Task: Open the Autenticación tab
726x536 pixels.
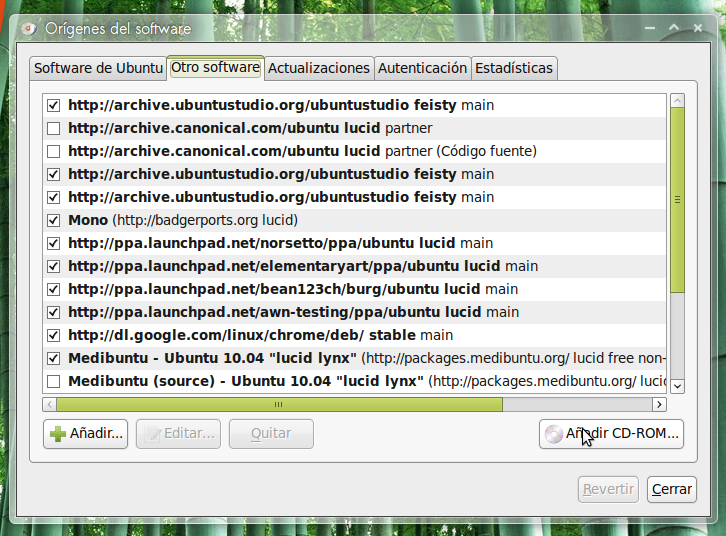Action: click(x=422, y=69)
